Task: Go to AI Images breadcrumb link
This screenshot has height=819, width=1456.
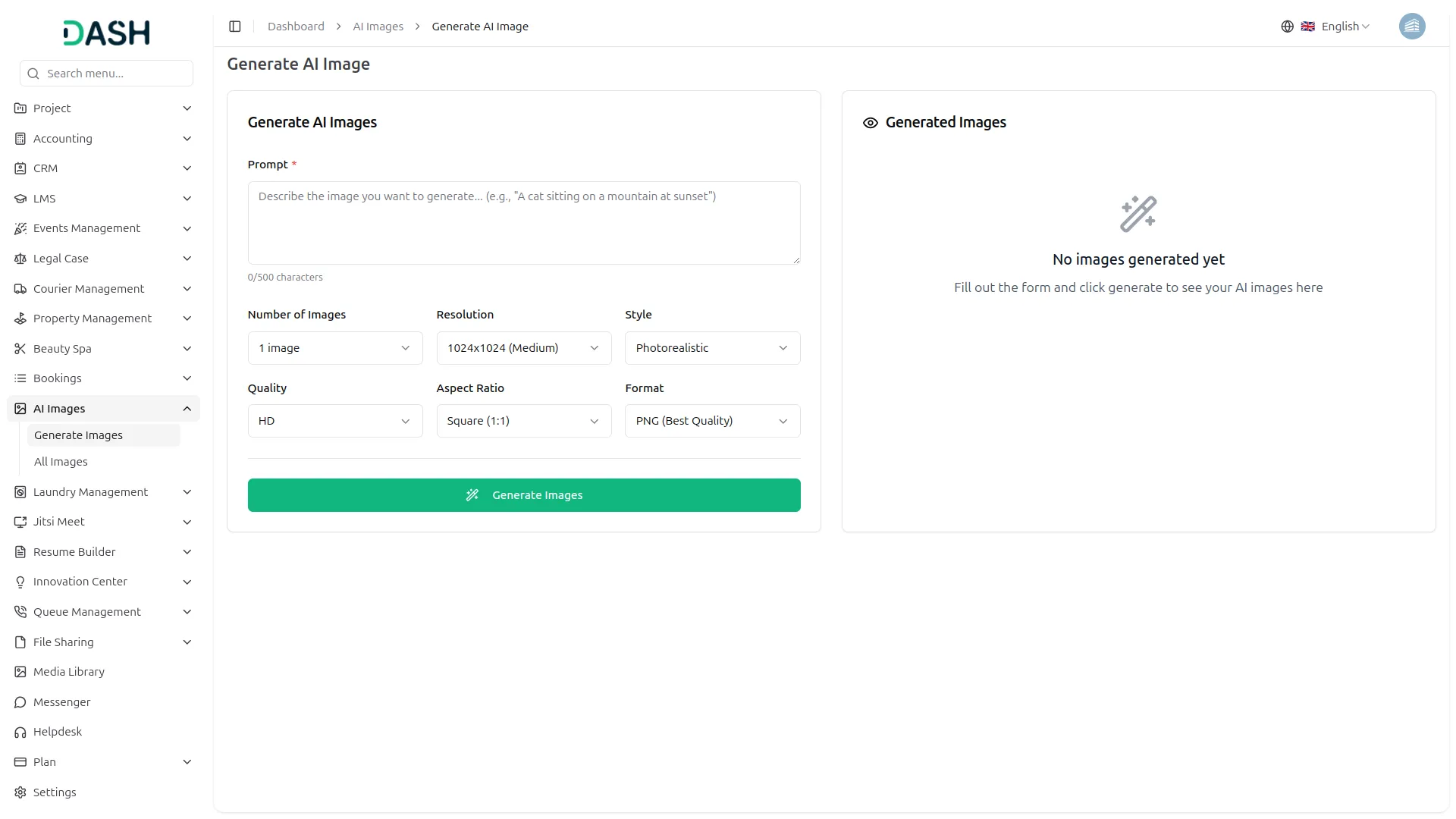Action: 378,27
